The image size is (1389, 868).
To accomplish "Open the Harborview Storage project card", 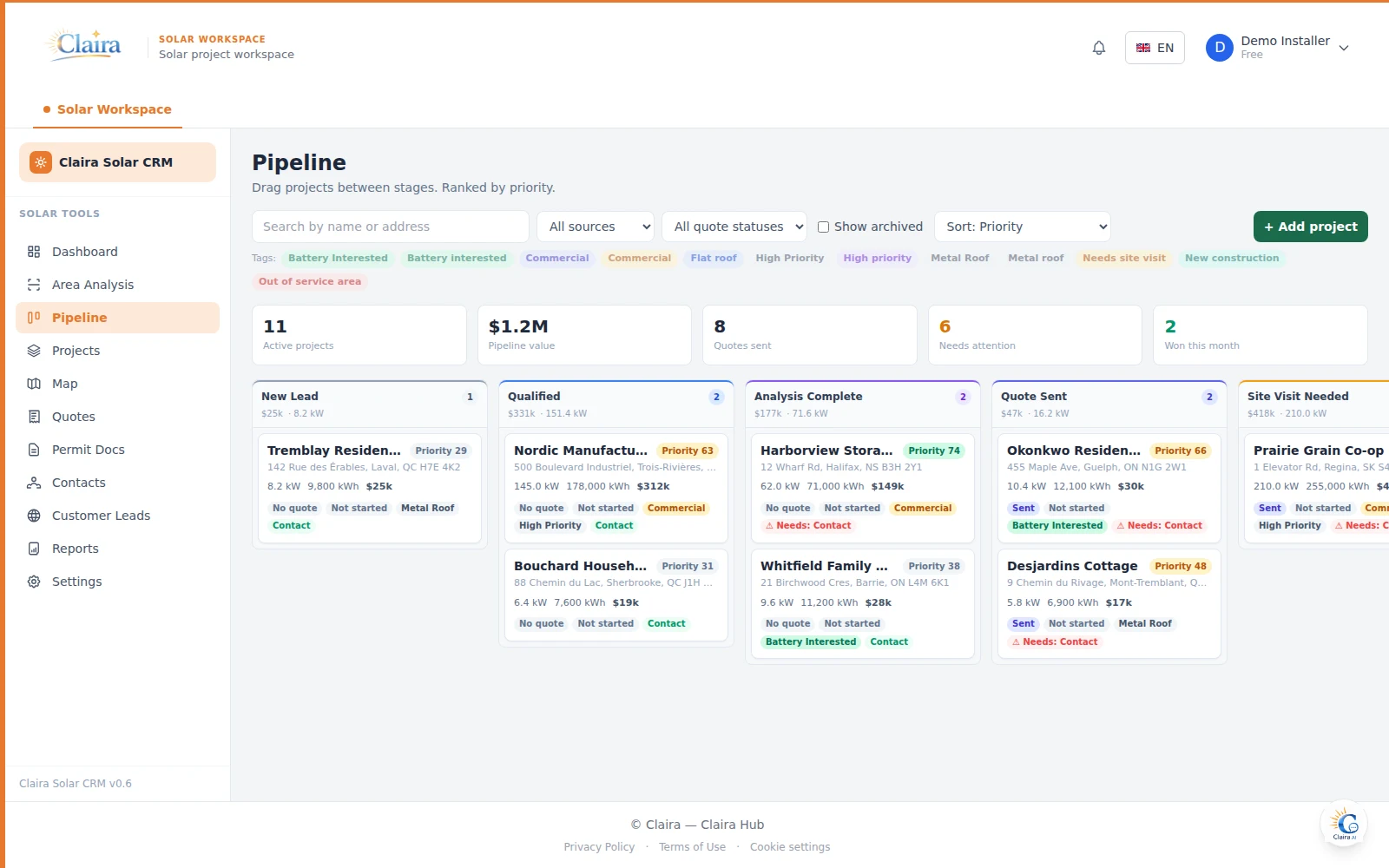I will pyautogui.click(x=862, y=488).
